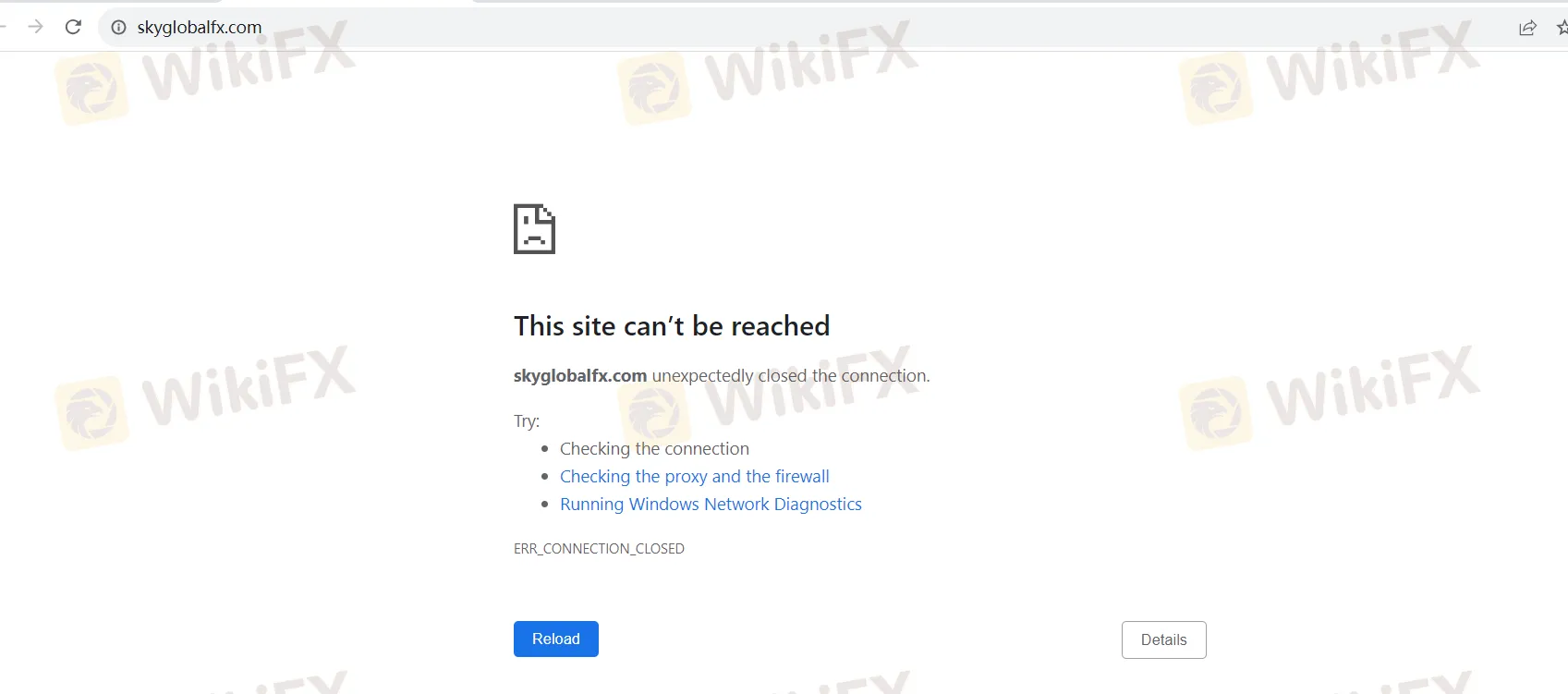This screenshot has width=1568, height=694.
Task: Bookmark this page with the star icon
Action: [1562, 28]
